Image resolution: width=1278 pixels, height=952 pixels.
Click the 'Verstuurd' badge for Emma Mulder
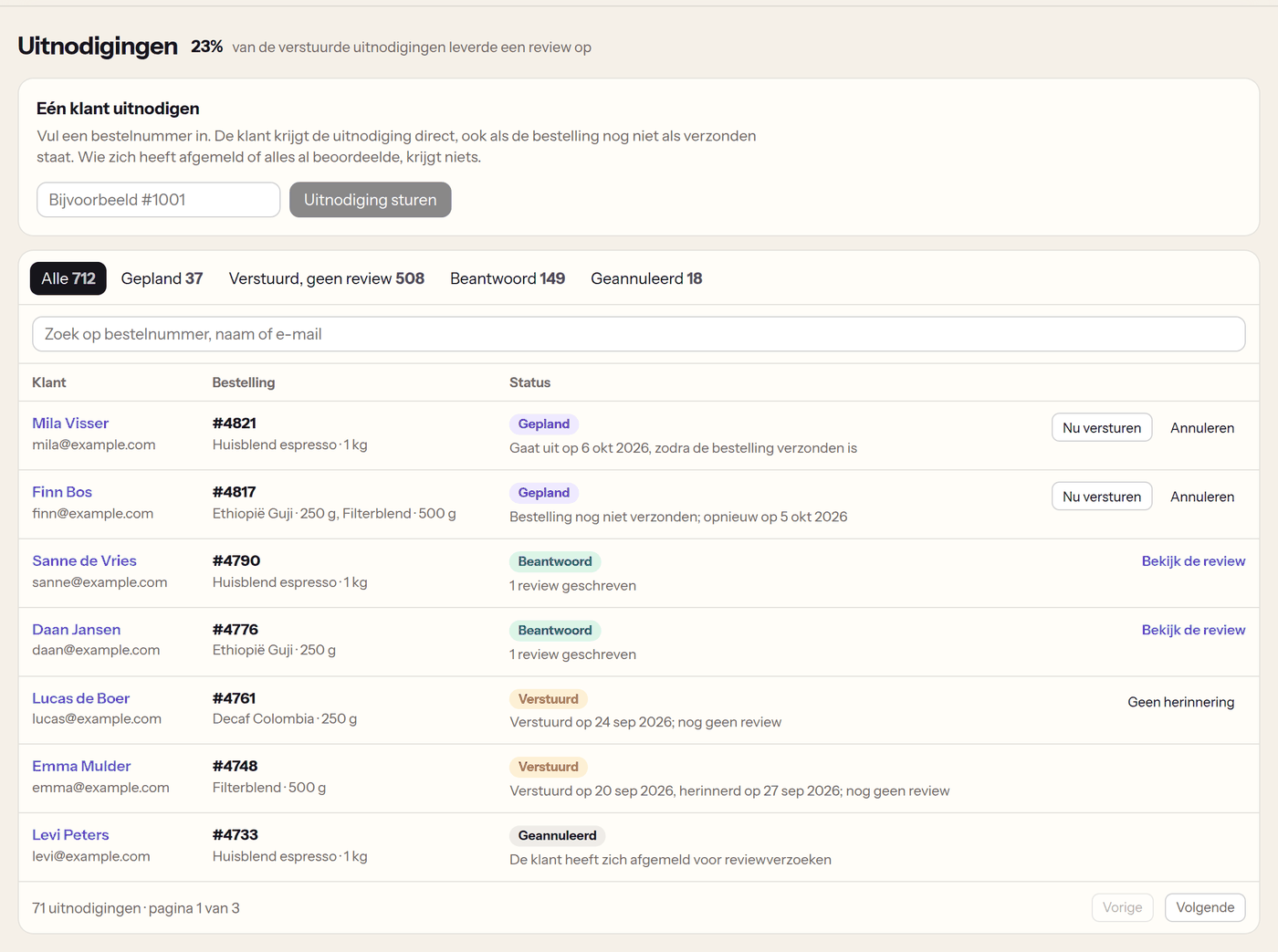point(549,767)
